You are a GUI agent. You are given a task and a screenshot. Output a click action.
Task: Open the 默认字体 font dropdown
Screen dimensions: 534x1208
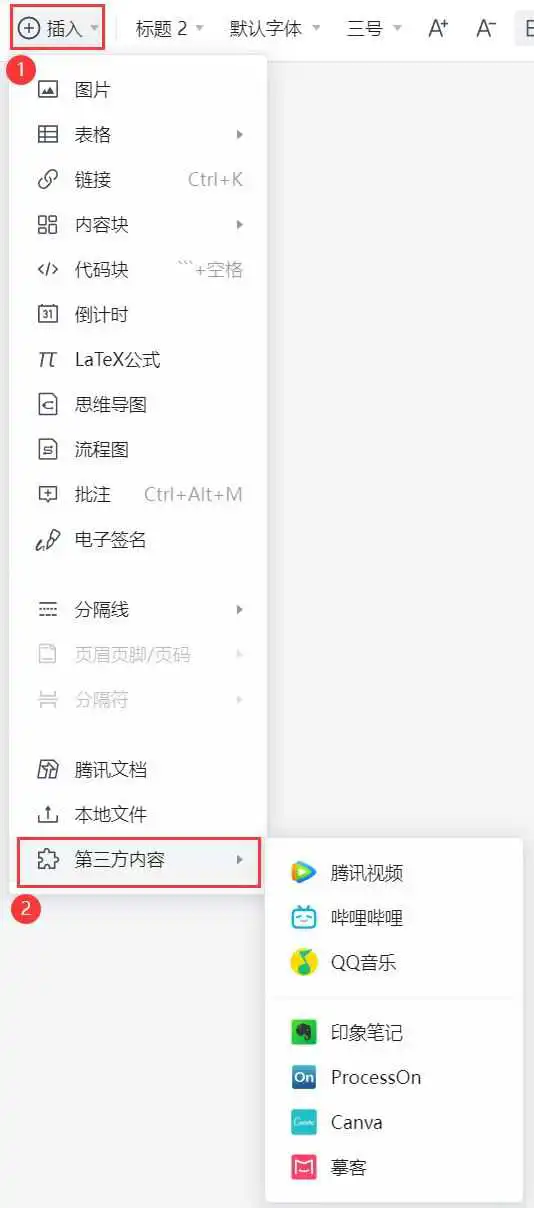pyautogui.click(x=275, y=28)
